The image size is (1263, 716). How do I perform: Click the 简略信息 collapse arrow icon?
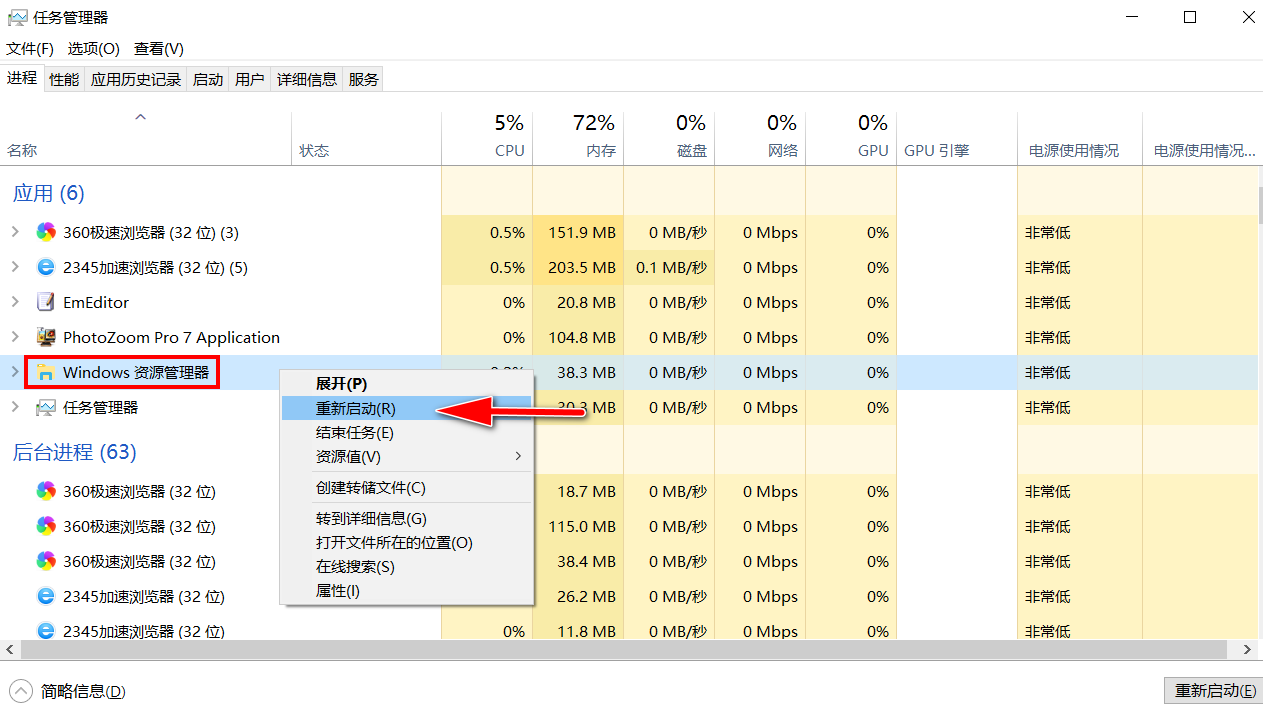(20, 691)
